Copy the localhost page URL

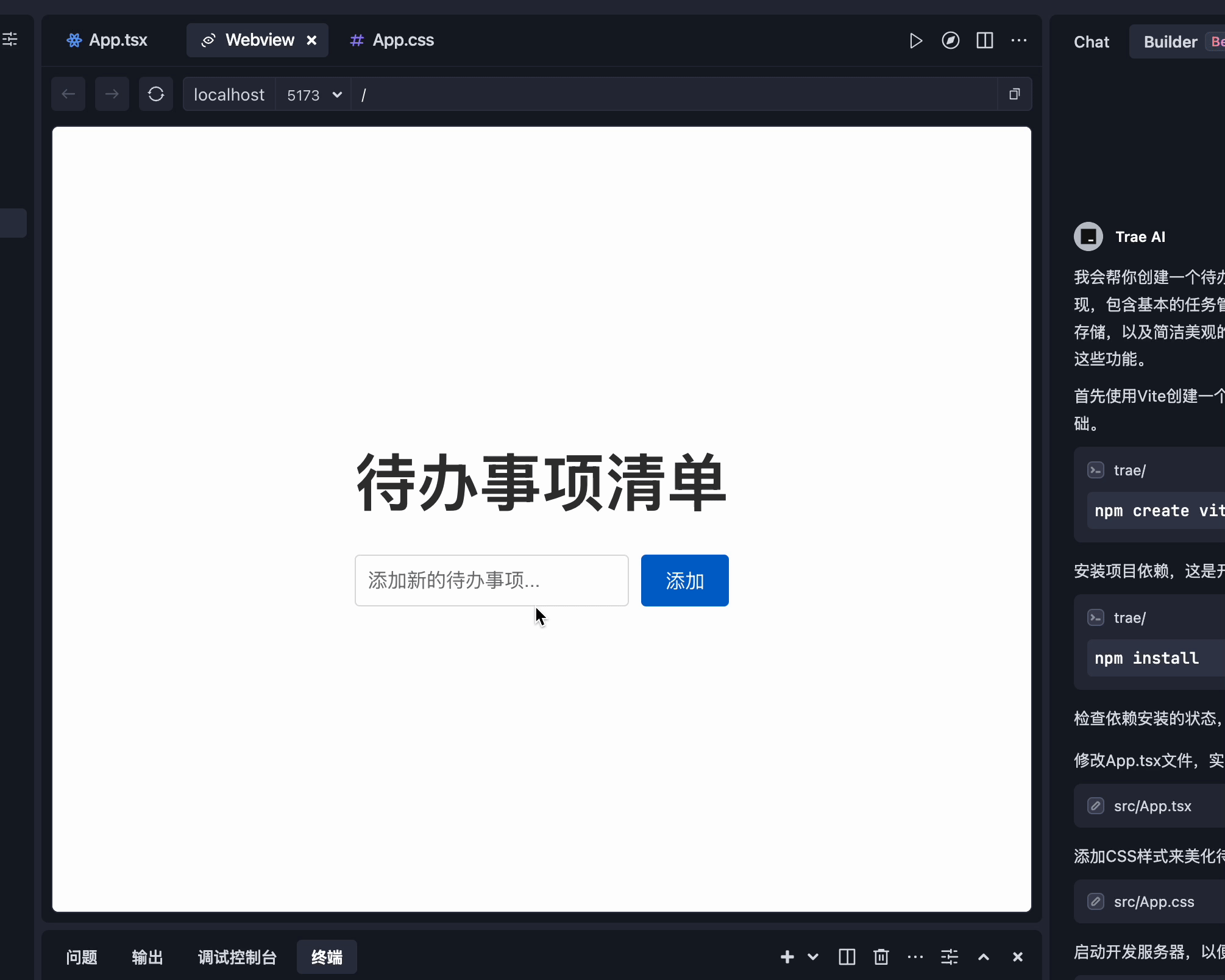coord(1014,94)
